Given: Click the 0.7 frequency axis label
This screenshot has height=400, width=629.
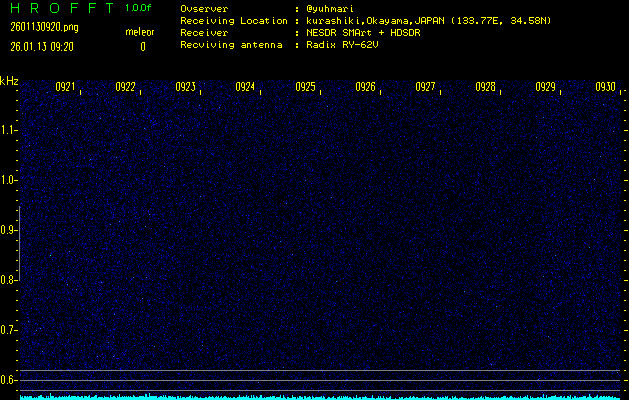Looking at the screenshot, I should click(9, 330).
